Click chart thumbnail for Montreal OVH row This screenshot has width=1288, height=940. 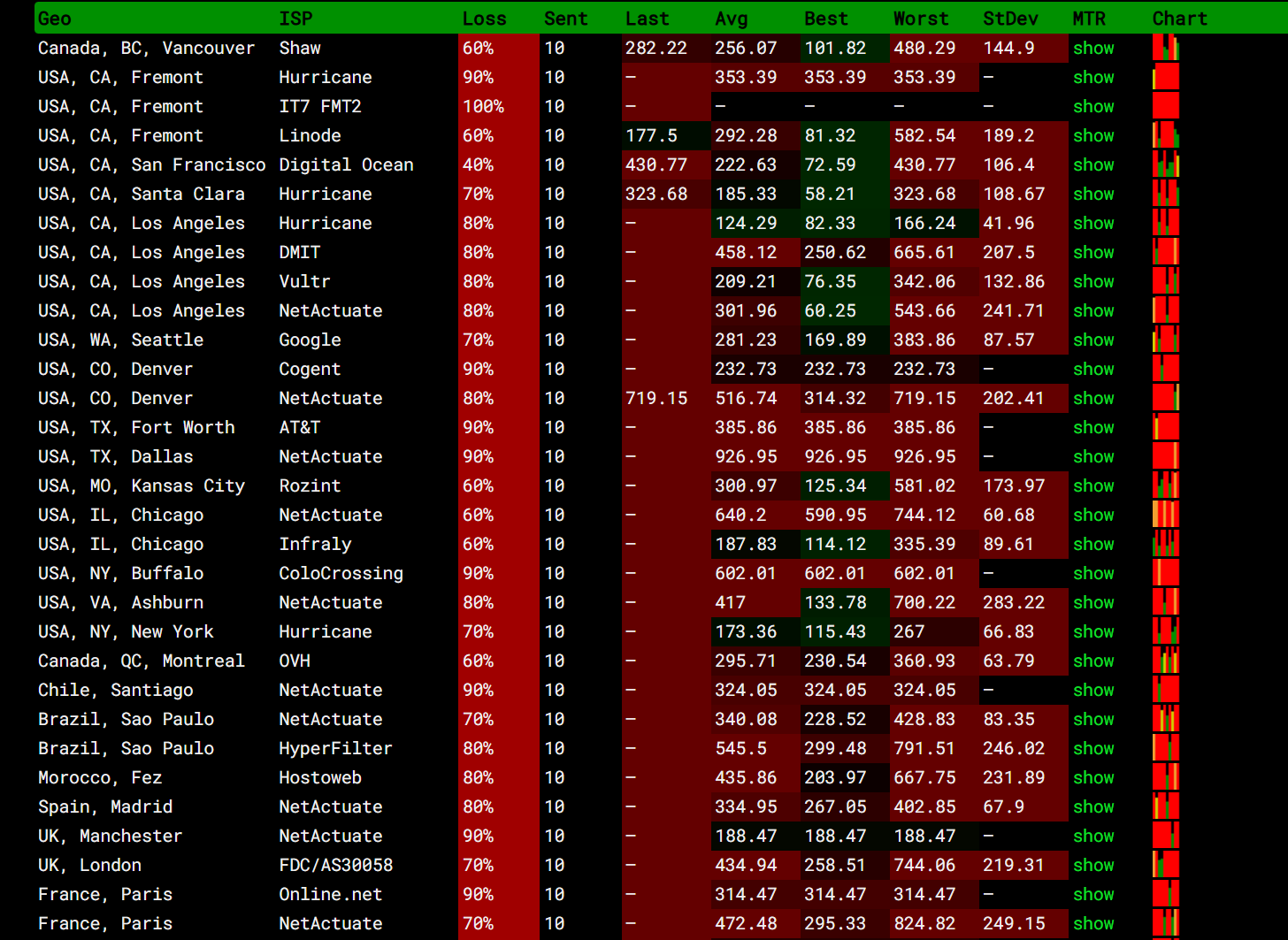tap(1166, 661)
